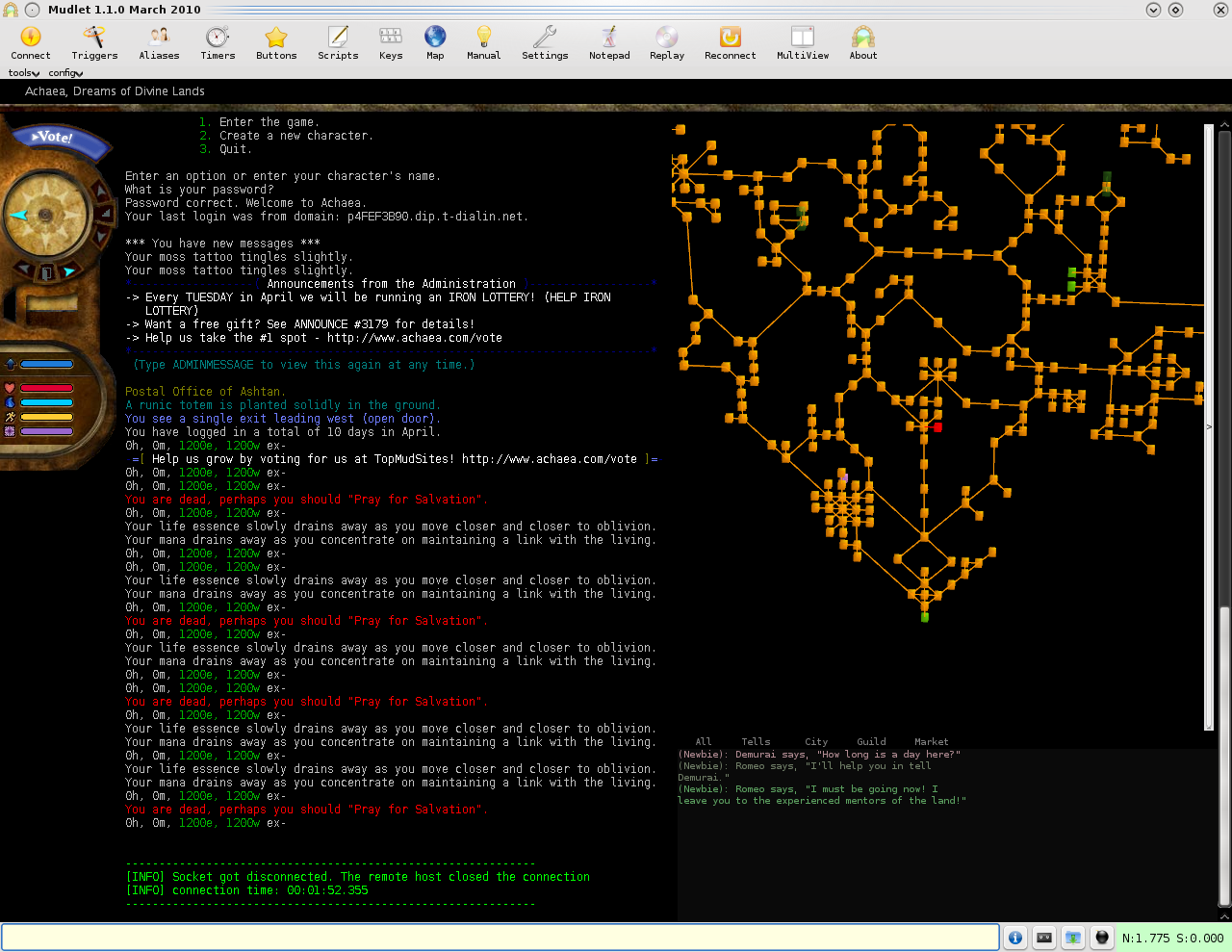Click the cyan arrow right of door icon
Viewport: 1232px width, 952px height.
[x=69, y=271]
